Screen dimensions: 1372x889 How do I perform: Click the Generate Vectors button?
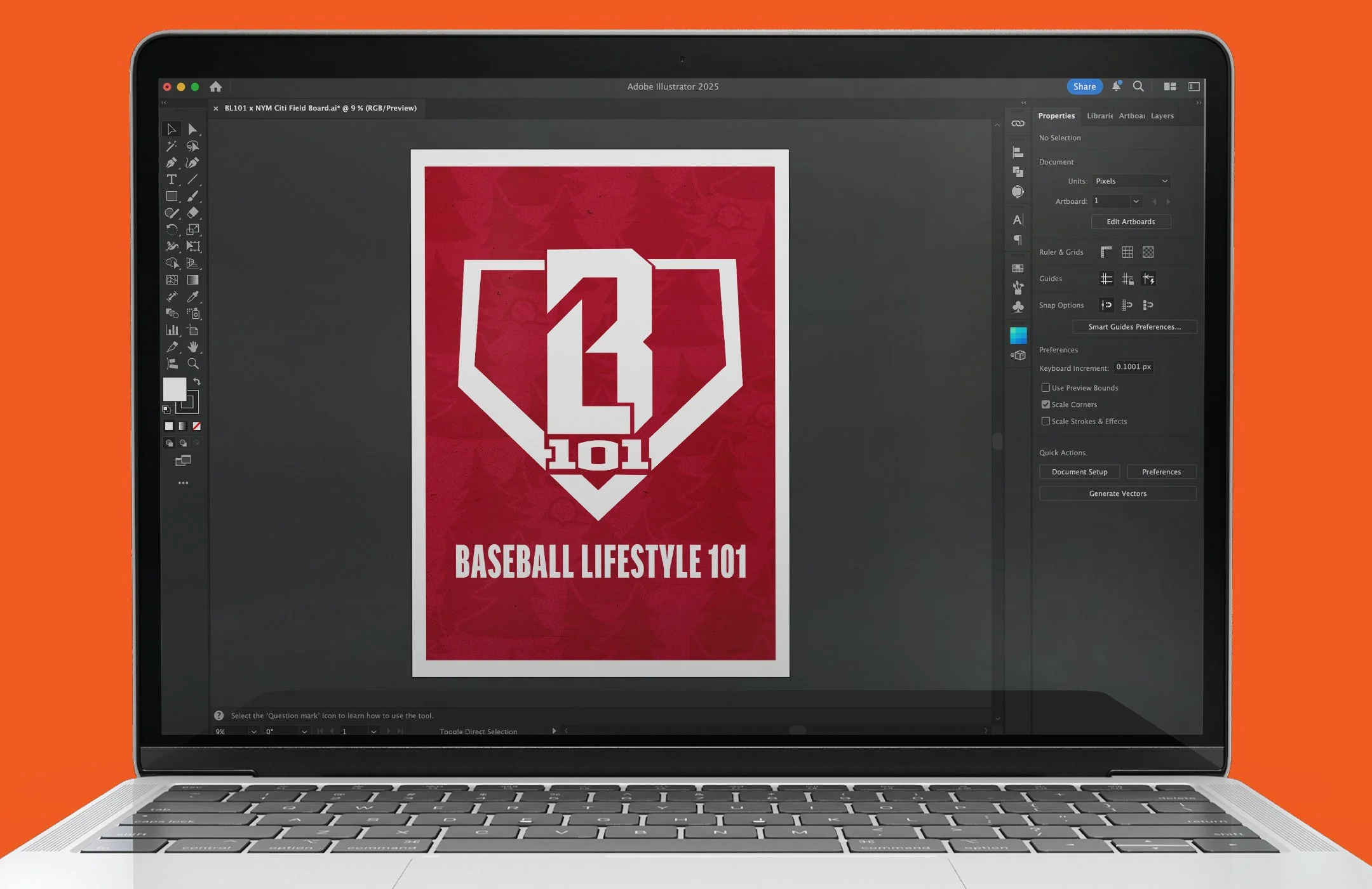(x=1117, y=493)
